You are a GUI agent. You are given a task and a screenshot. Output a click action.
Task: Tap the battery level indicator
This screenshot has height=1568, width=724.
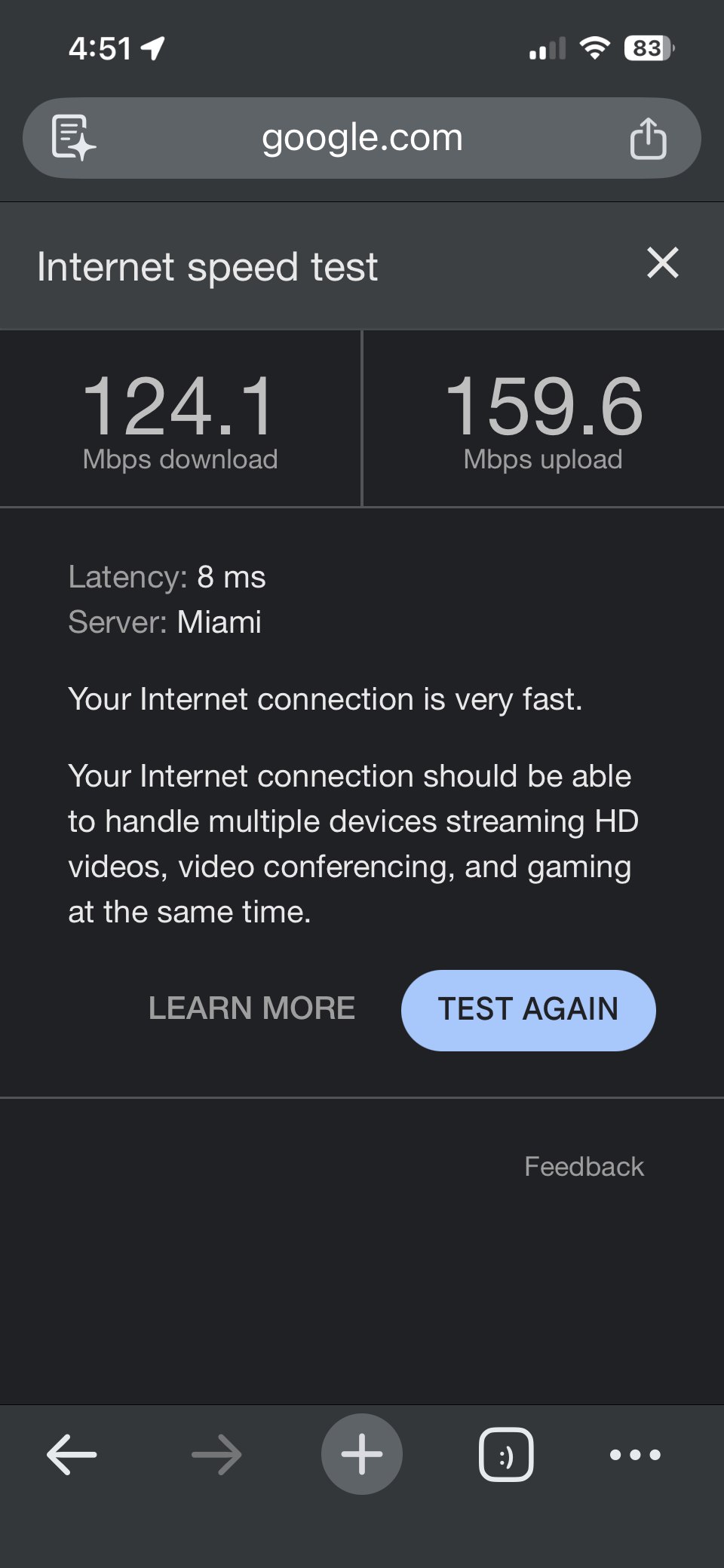649,49
